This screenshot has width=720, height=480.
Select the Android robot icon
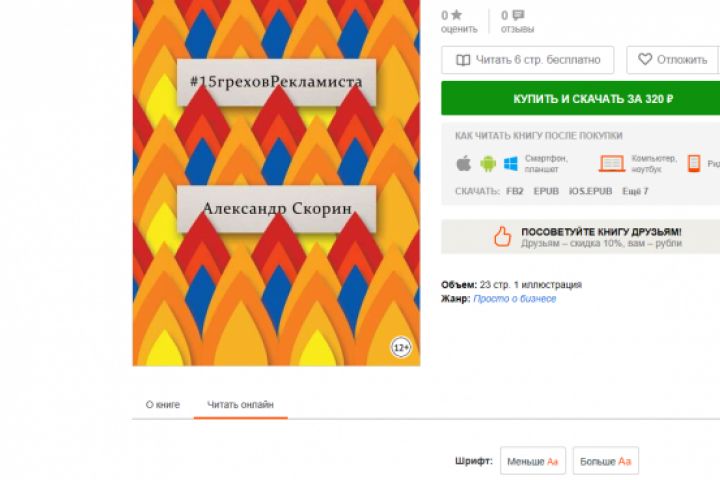coord(488,164)
